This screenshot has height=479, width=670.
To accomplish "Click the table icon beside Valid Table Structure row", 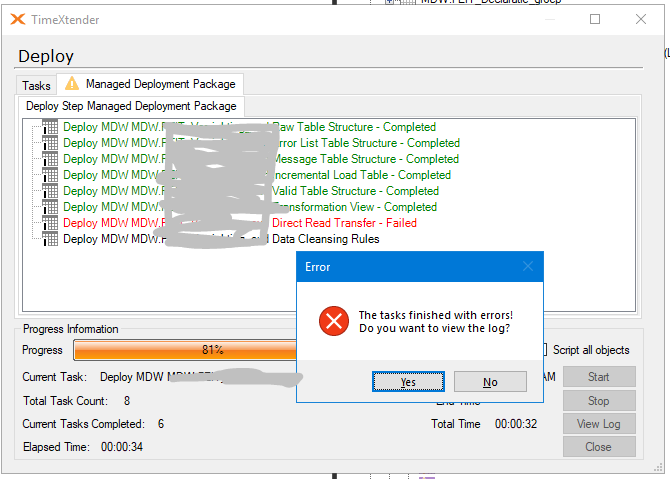I will [x=50, y=191].
